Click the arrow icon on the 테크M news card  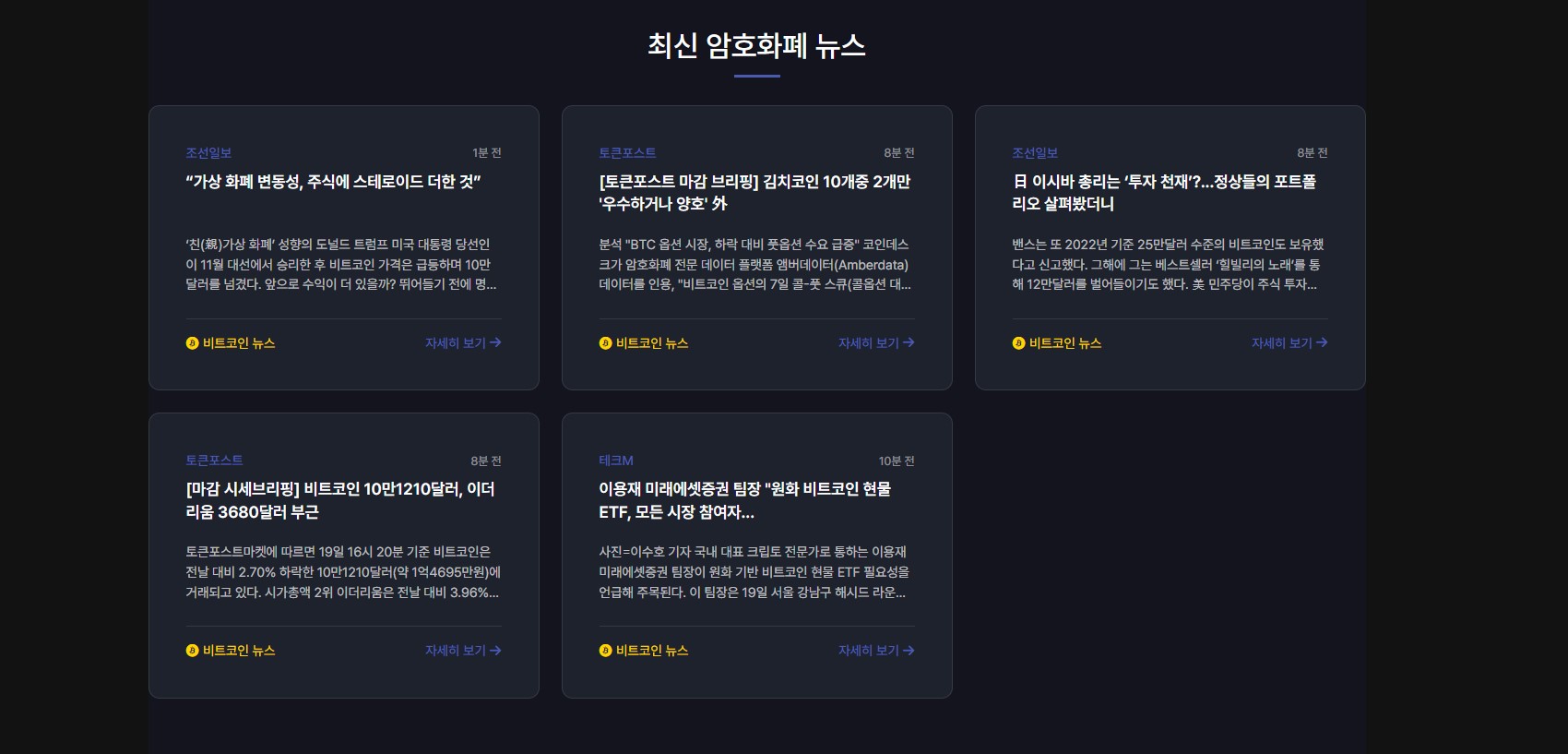tap(909, 650)
